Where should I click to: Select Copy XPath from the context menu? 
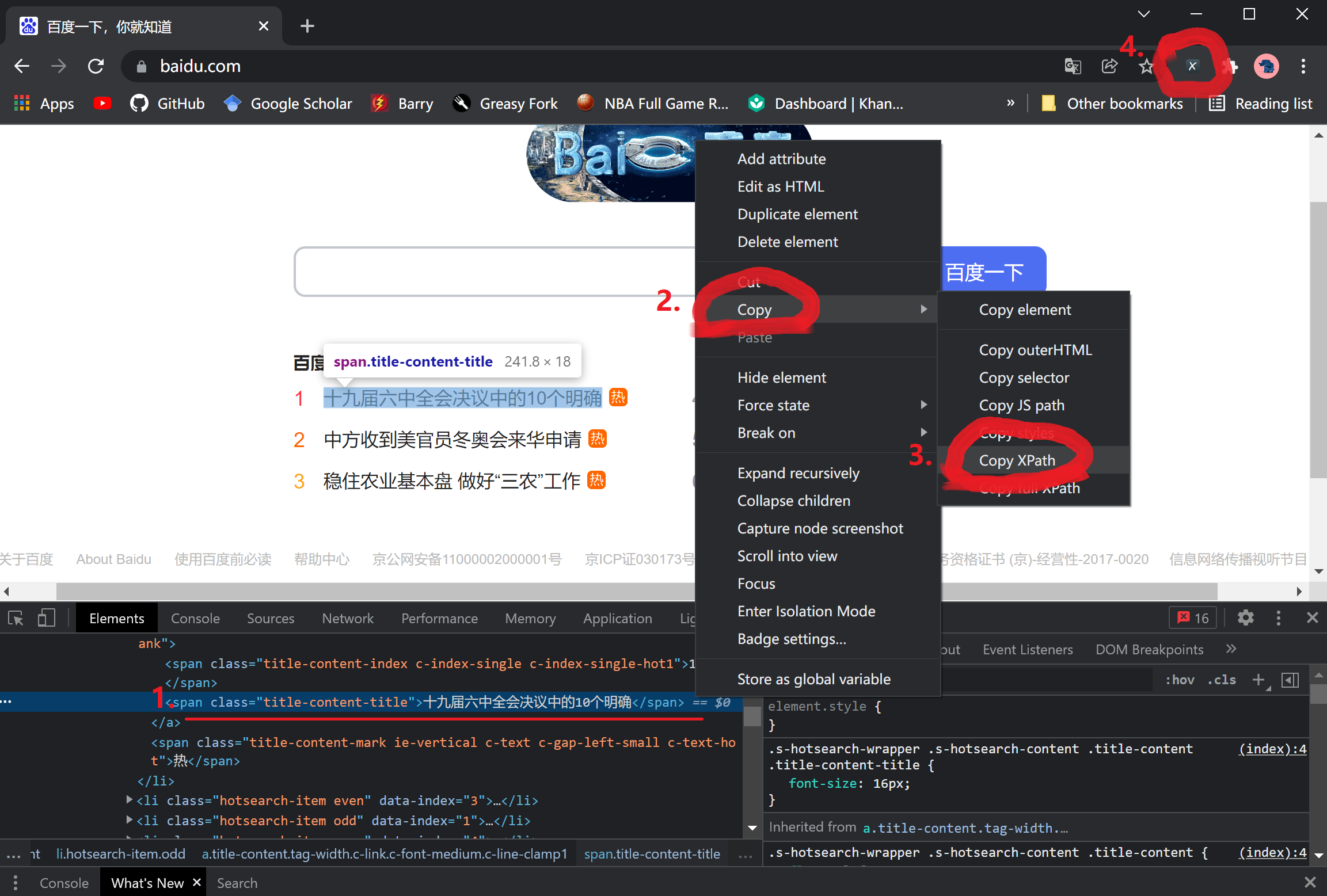tap(1017, 460)
